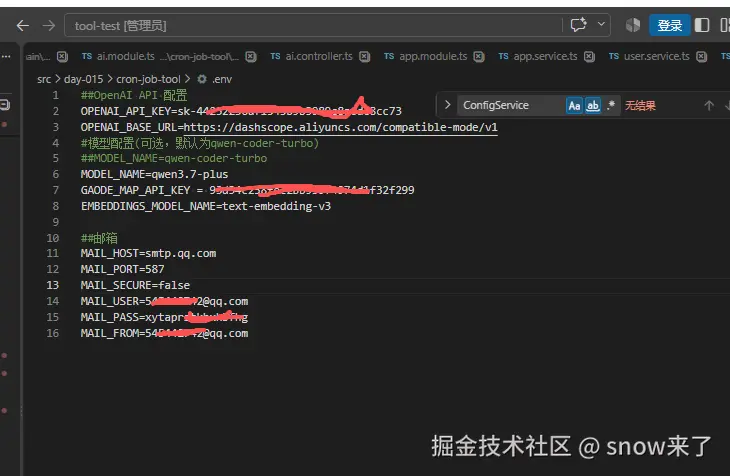Image resolution: width=730 pixels, height=476 pixels.
Task: Toggle the primary sidebar layout icon
Action: pyautogui.click(x=702, y=25)
